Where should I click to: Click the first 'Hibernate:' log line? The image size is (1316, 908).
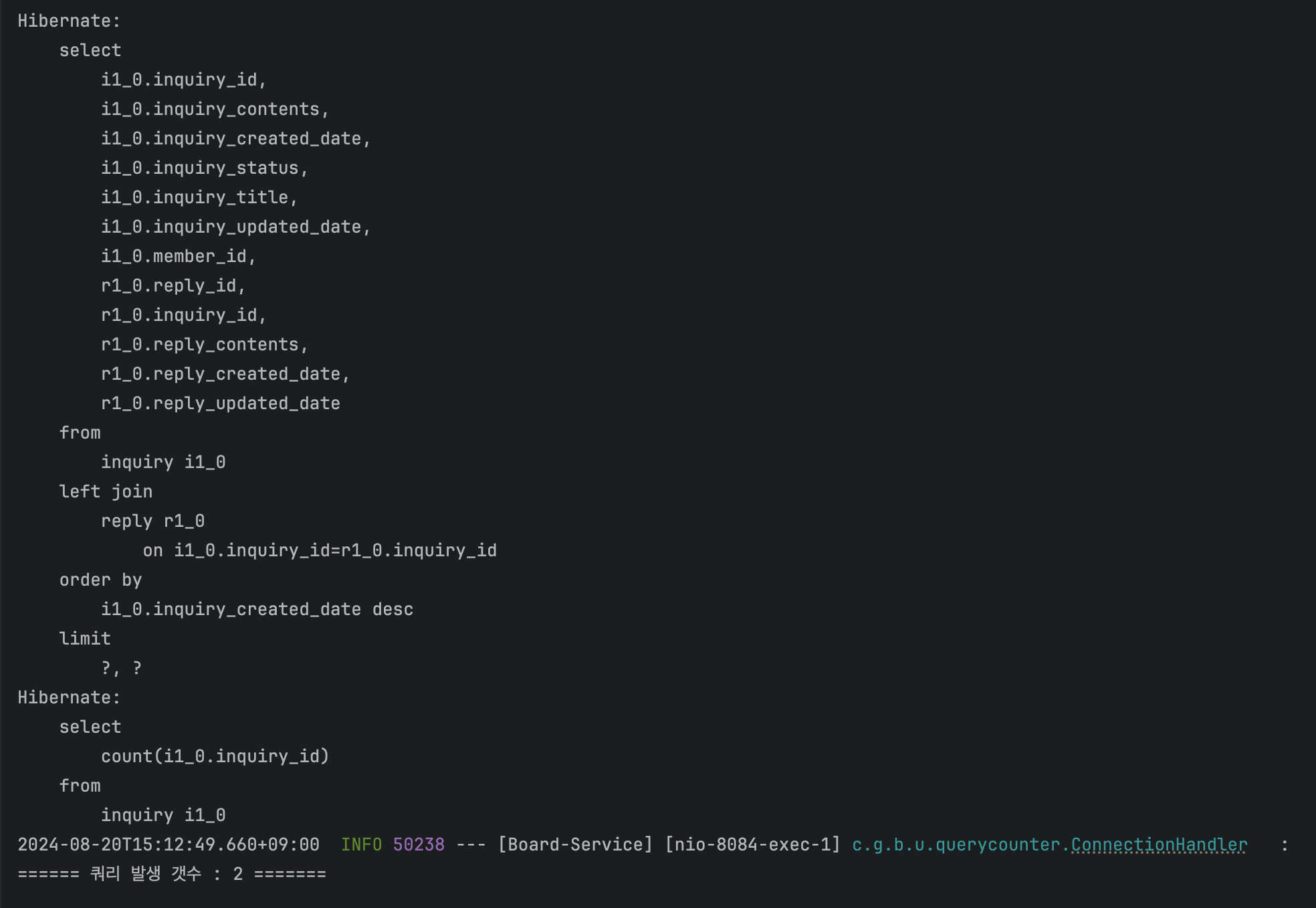pos(69,21)
